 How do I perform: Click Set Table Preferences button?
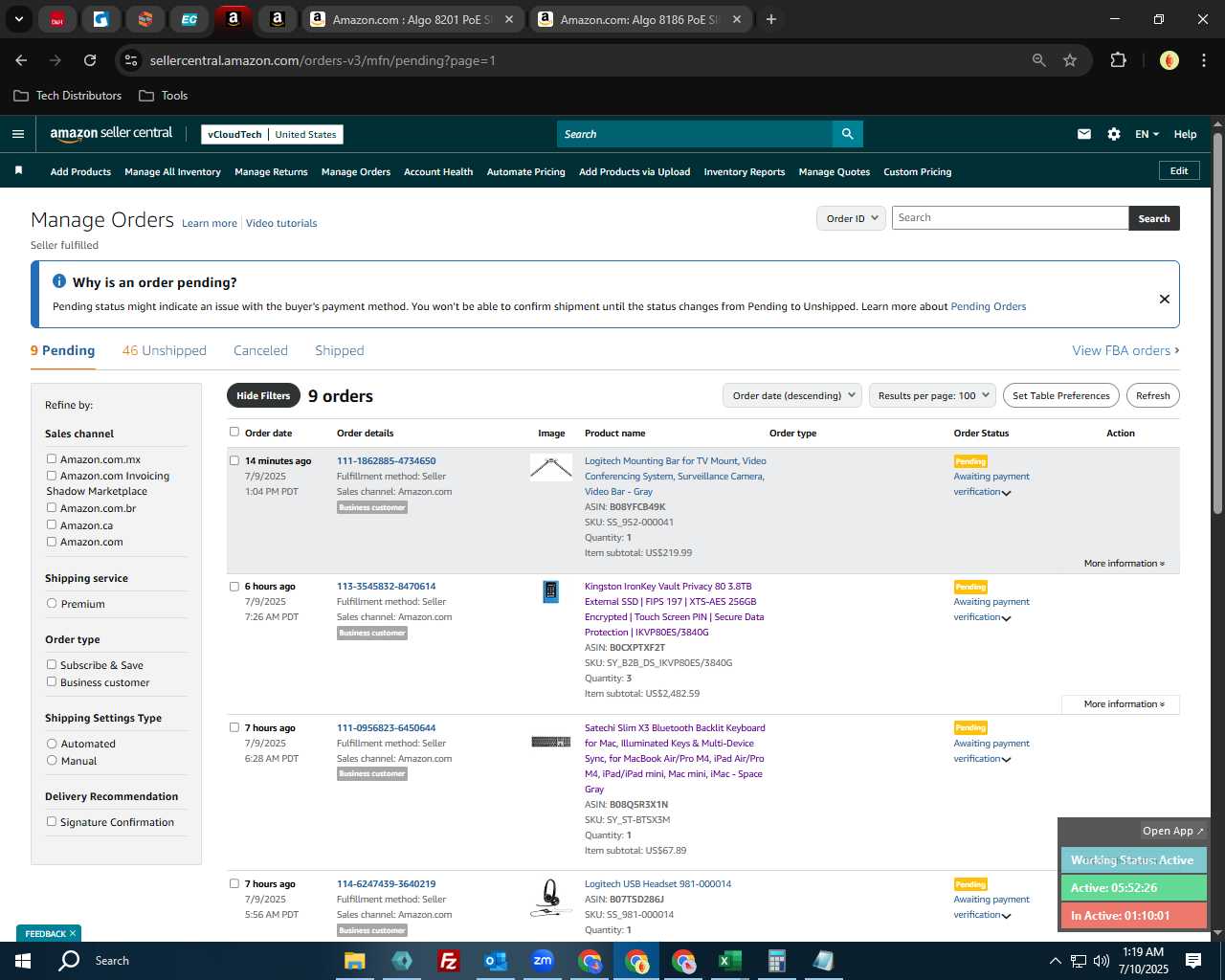click(1061, 395)
